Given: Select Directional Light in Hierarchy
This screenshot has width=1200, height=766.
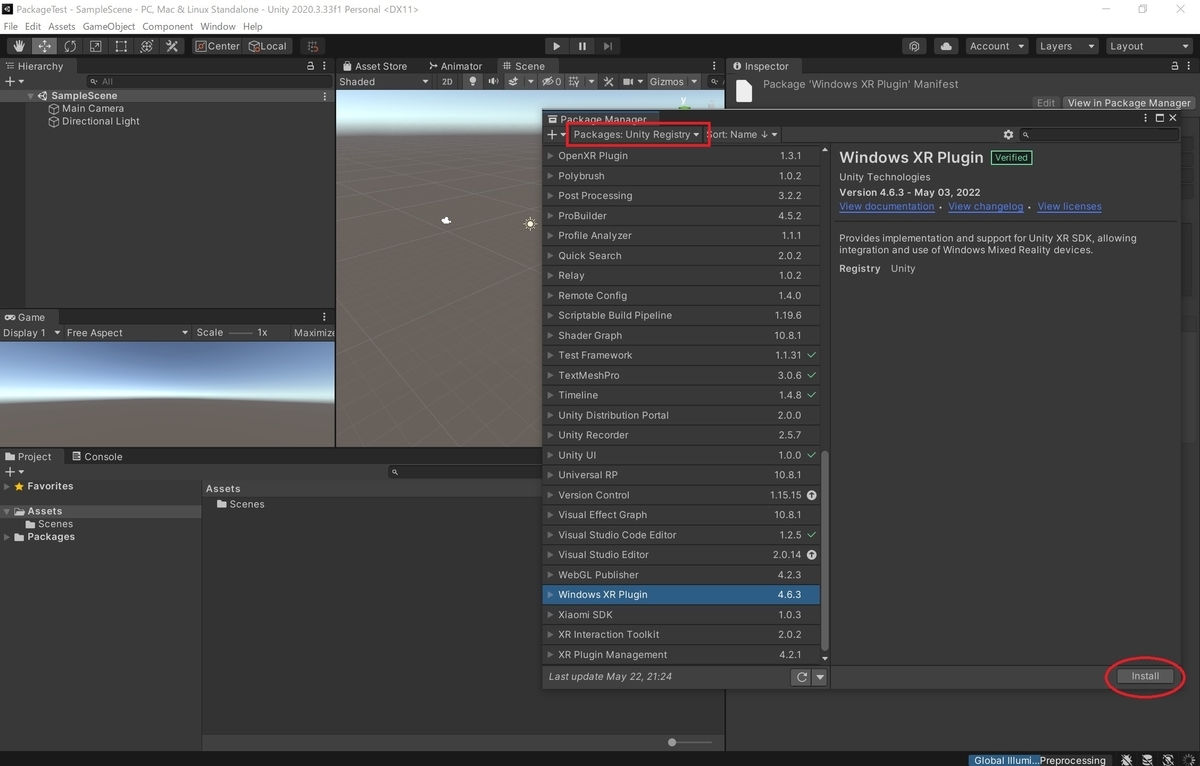Looking at the screenshot, I should (94, 122).
